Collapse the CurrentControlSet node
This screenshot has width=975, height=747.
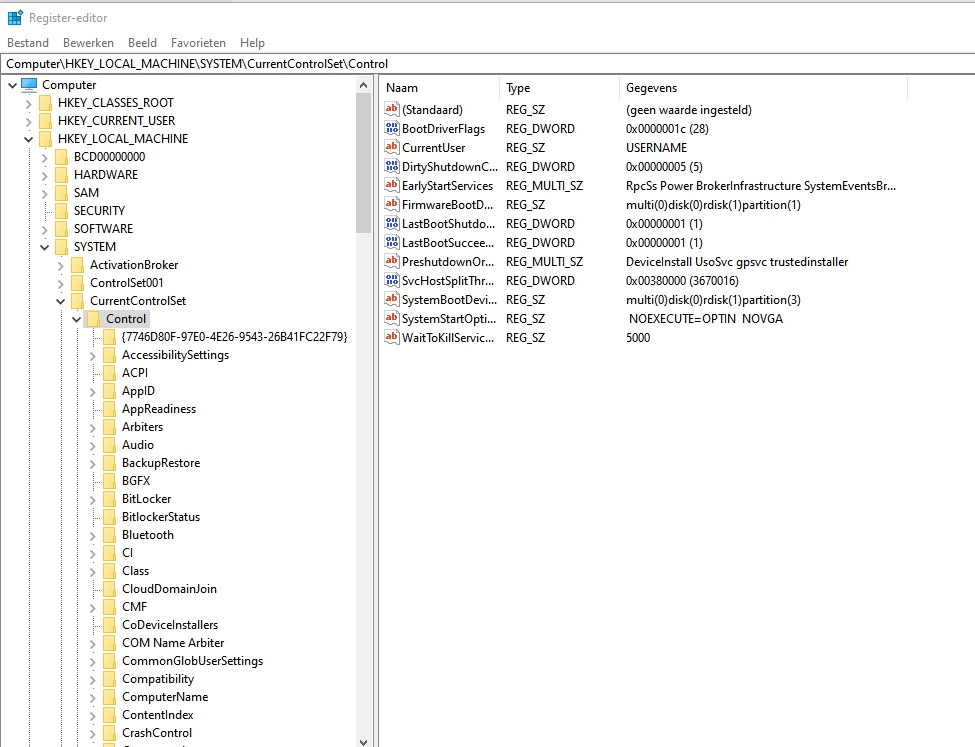click(60, 301)
